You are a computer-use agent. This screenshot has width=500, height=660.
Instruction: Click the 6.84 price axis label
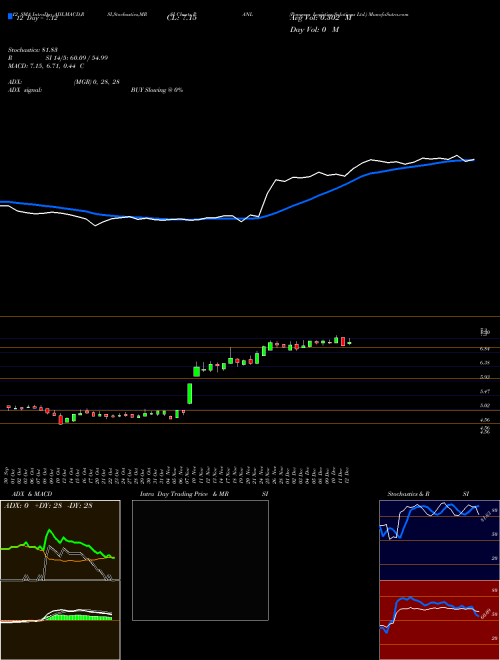(484, 349)
